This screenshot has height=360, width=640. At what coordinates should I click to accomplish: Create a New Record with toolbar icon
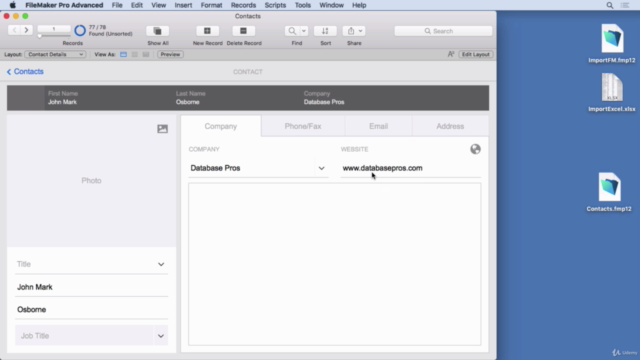(x=207, y=31)
